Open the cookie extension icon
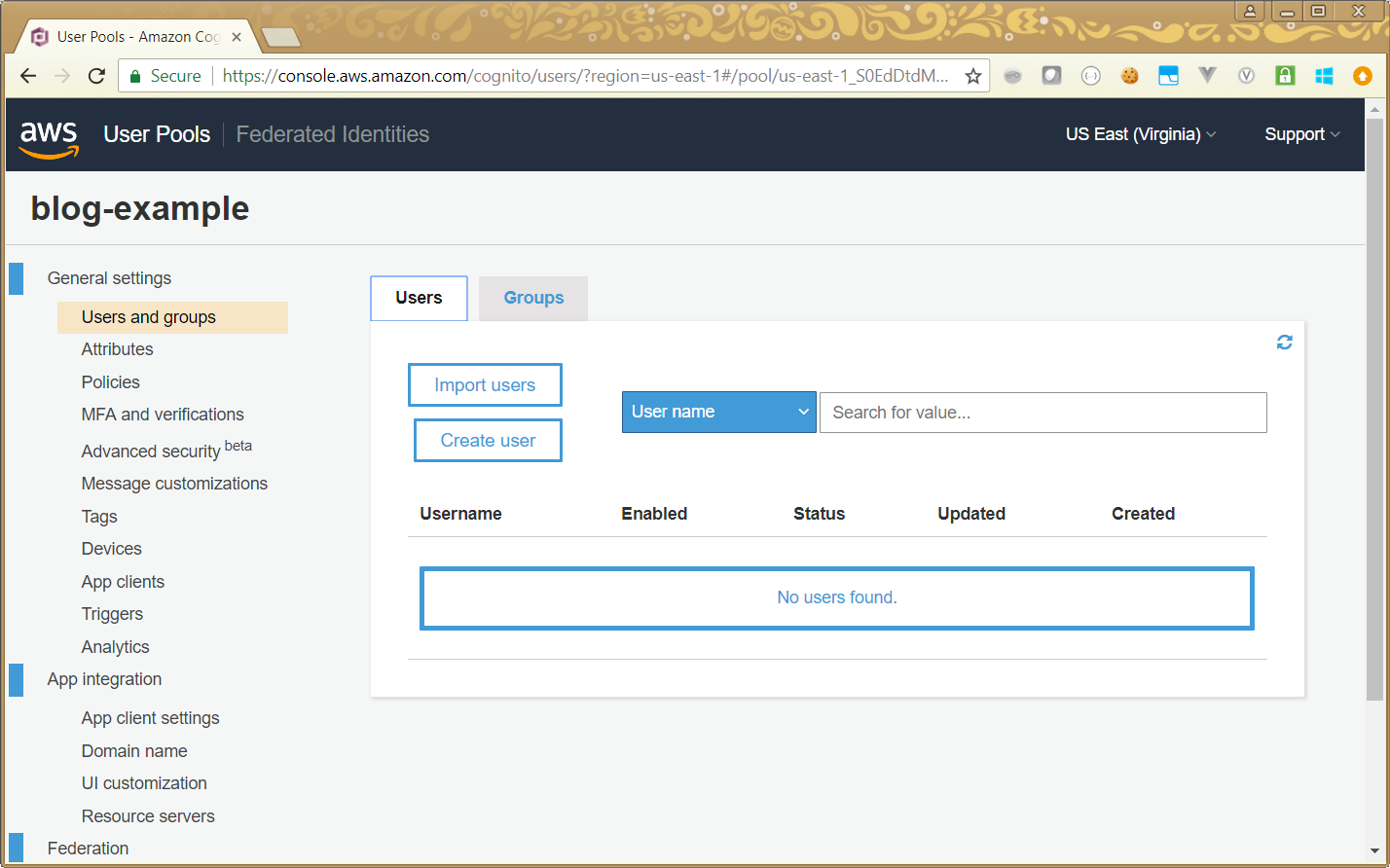 tap(1129, 76)
